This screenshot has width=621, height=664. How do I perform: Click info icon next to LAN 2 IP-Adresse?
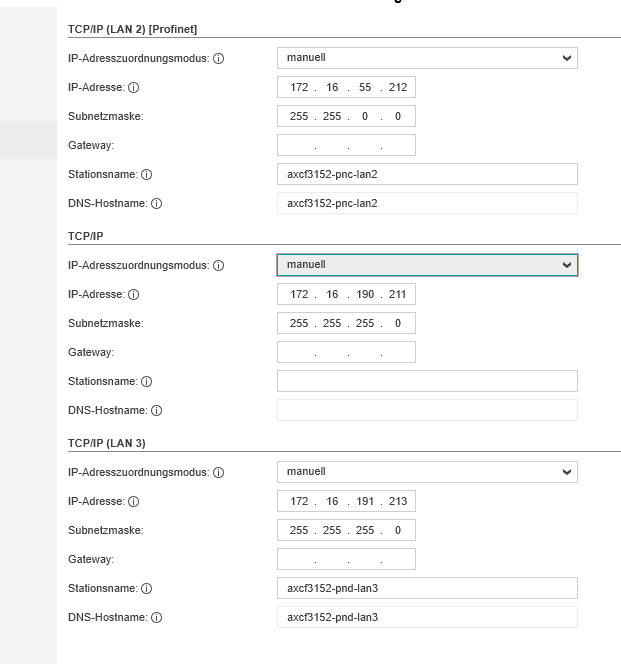tap(133, 88)
